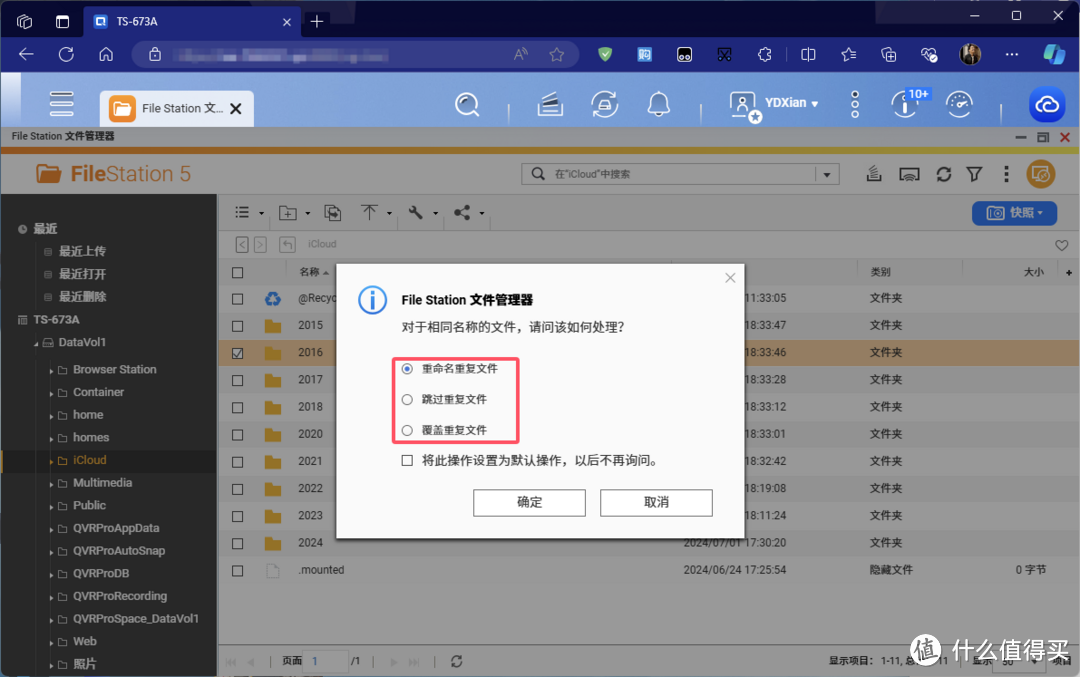Select the 覆盖重复文件 radio option
The height and width of the screenshot is (677, 1080).
407,430
